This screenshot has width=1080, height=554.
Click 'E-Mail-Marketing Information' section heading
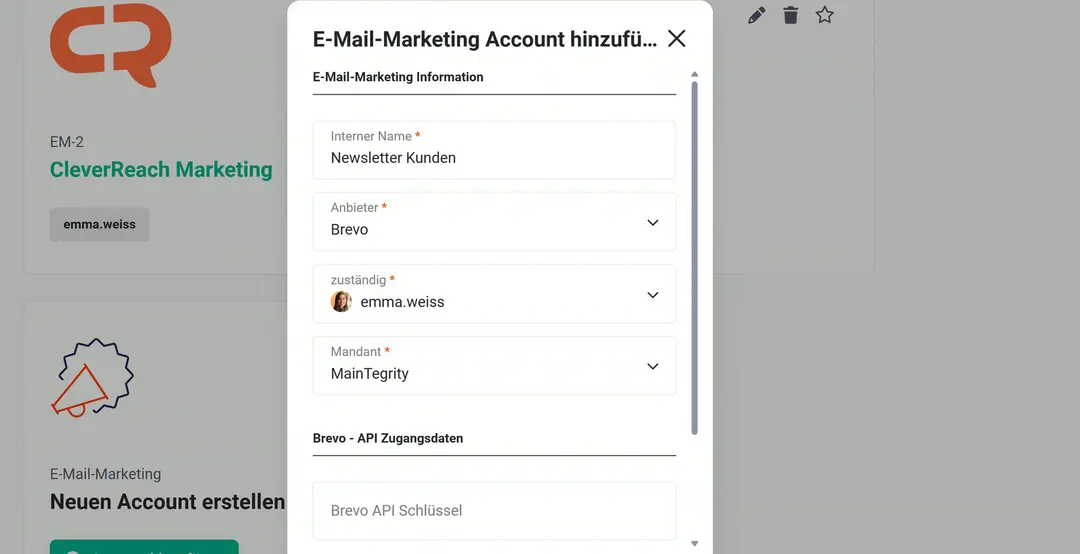tap(398, 77)
